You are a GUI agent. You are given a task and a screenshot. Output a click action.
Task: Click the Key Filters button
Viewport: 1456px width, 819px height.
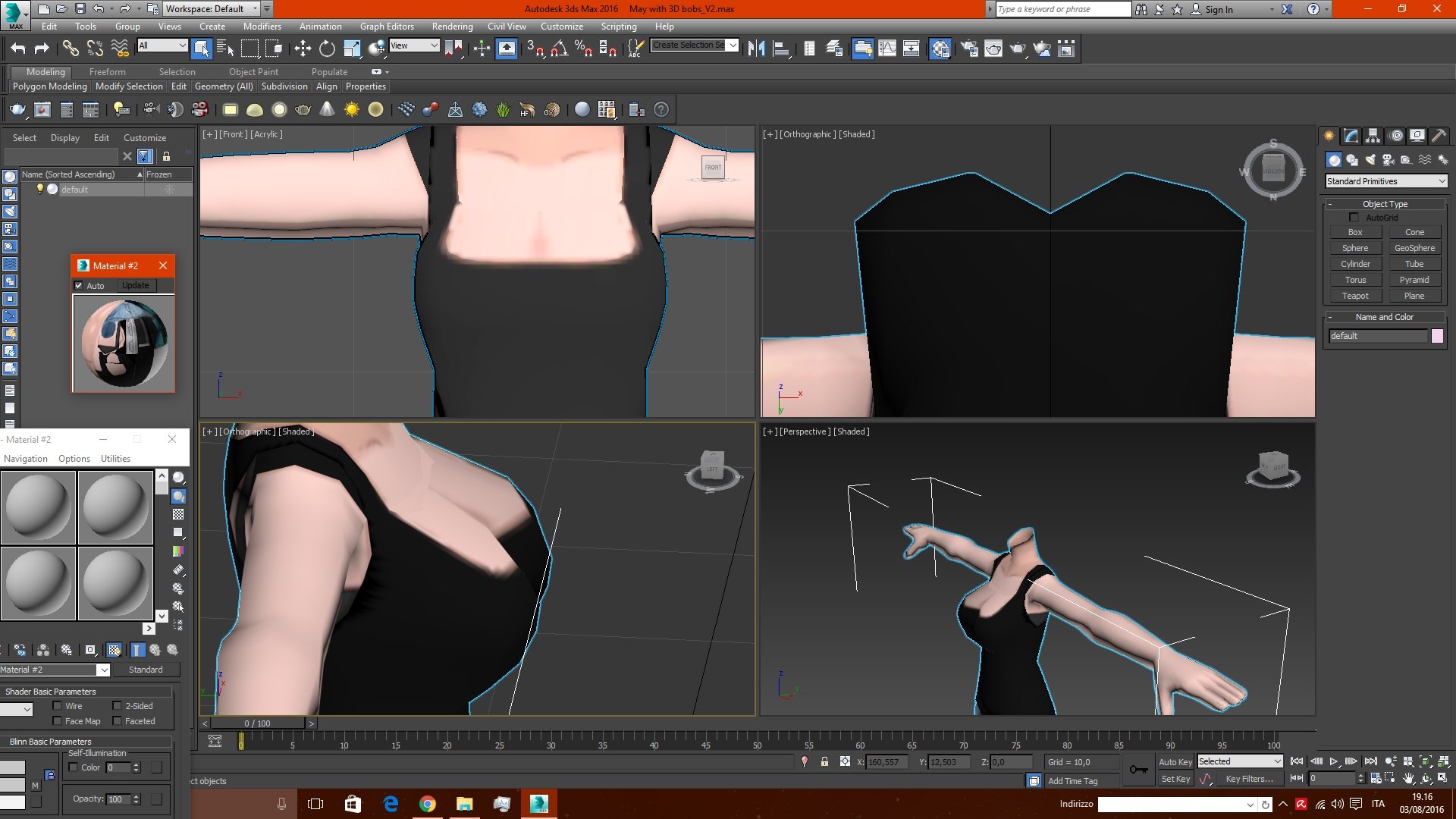pos(1249,779)
